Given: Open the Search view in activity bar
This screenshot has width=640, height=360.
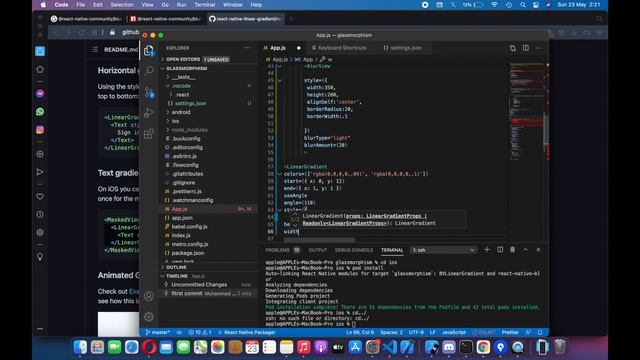Looking at the screenshot, I should [149, 71].
